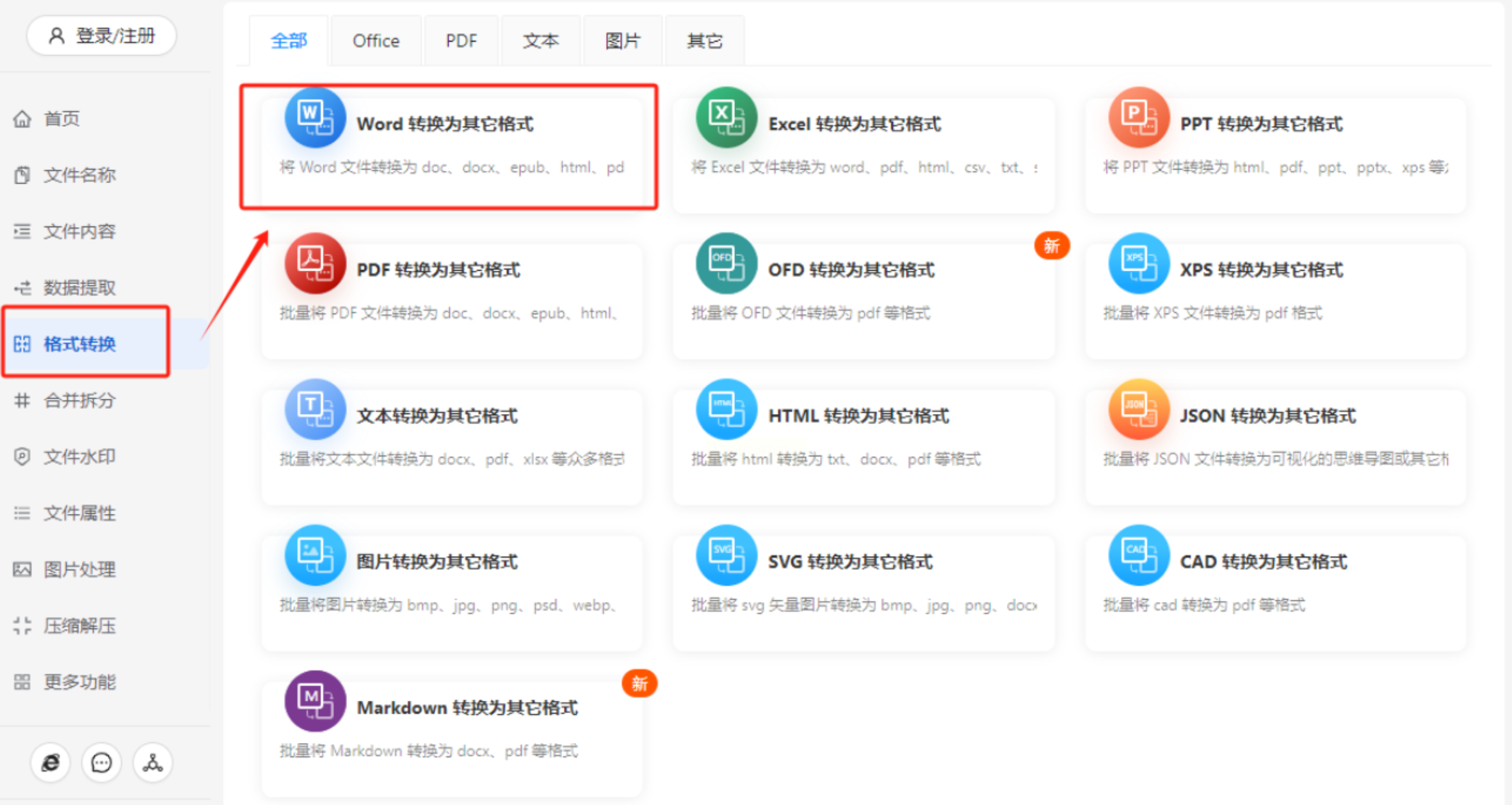1512x805 pixels.
Task: Click the green Excel conversion icon
Action: pyautogui.click(x=726, y=118)
